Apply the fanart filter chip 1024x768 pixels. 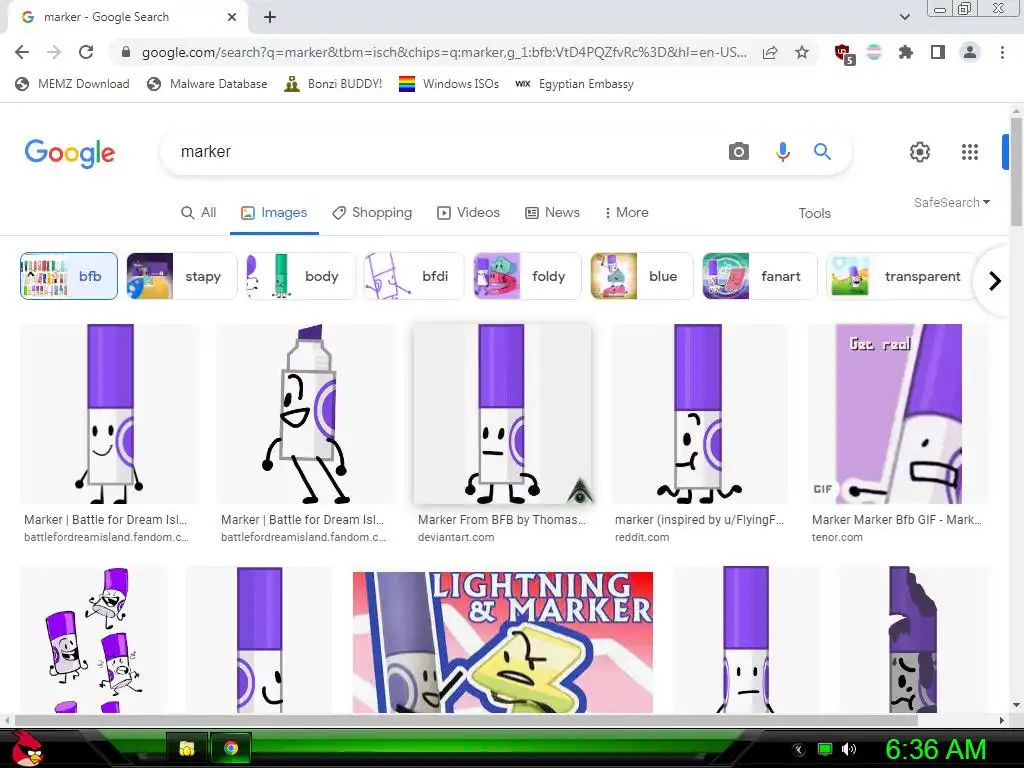point(760,276)
